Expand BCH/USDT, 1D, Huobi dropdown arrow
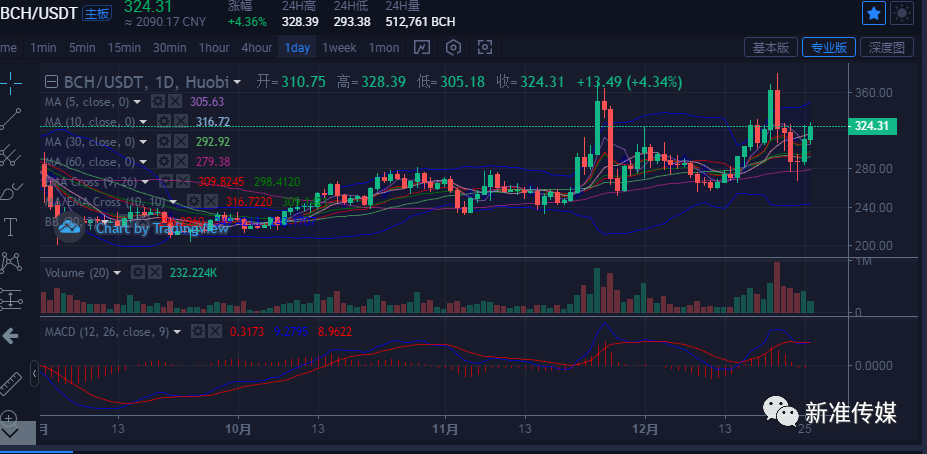927x454 pixels. (x=238, y=82)
